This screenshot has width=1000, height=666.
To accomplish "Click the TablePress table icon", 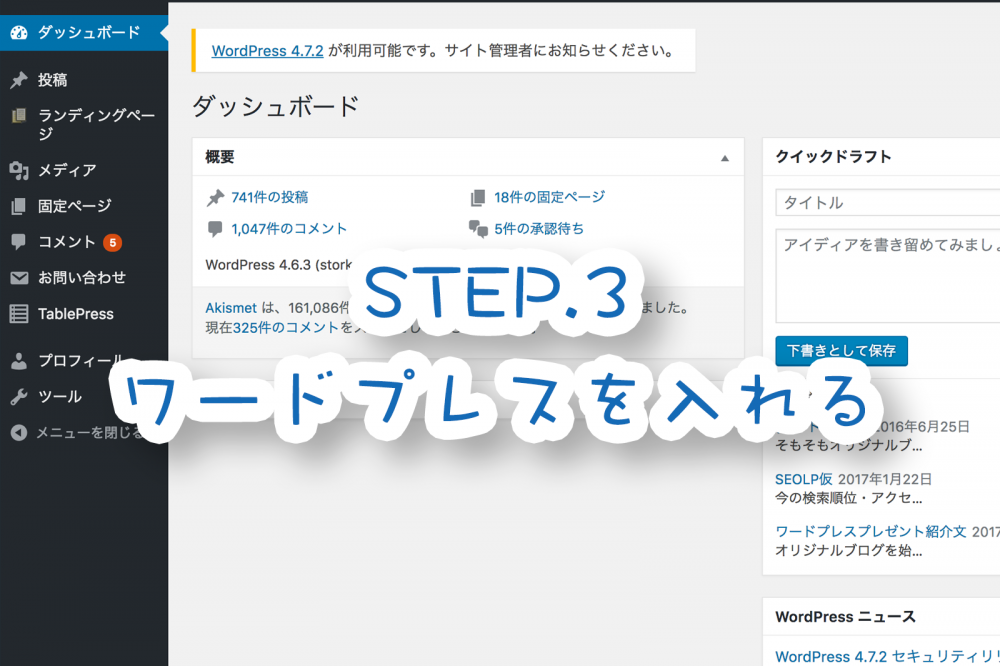I will pos(19,314).
